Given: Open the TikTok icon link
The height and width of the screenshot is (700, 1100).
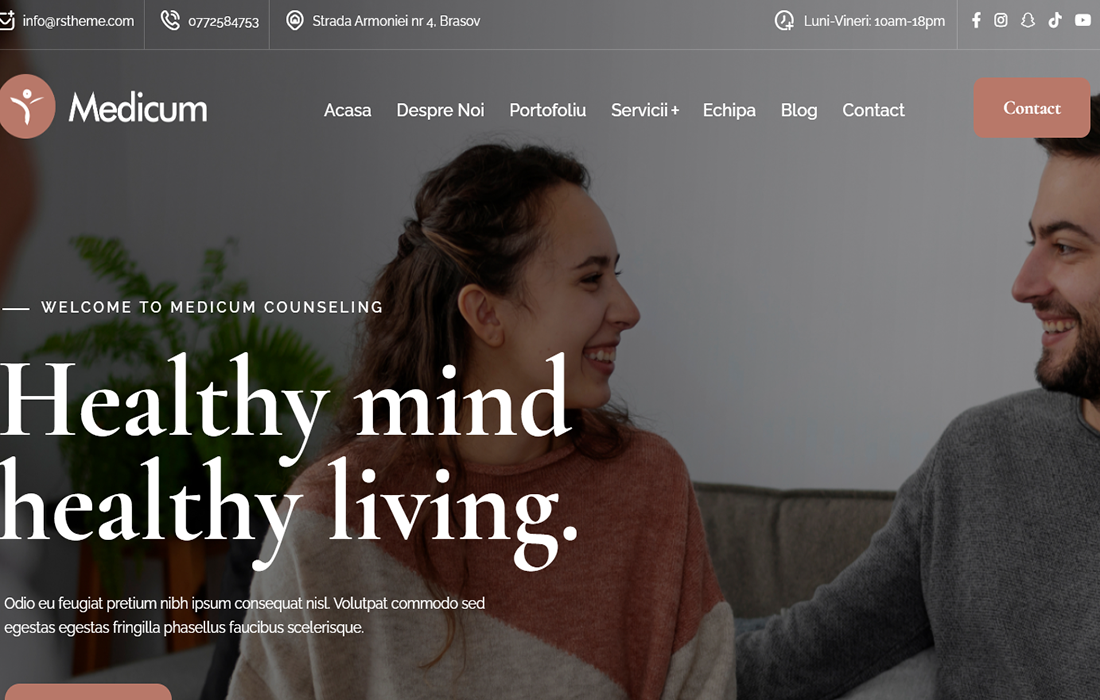Looking at the screenshot, I should (1055, 20).
